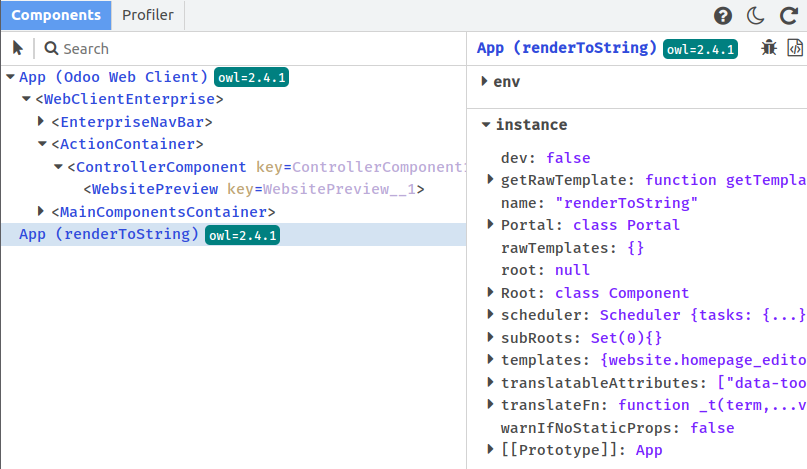Collapse the App (Odoo Web Client) tree
Viewport: 807px width, 469px height.
click(x=10, y=77)
